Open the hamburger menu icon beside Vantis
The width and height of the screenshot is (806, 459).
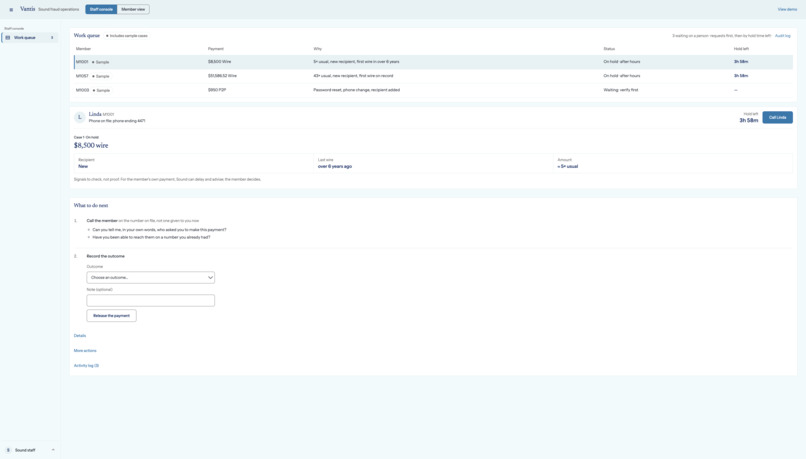point(11,9)
